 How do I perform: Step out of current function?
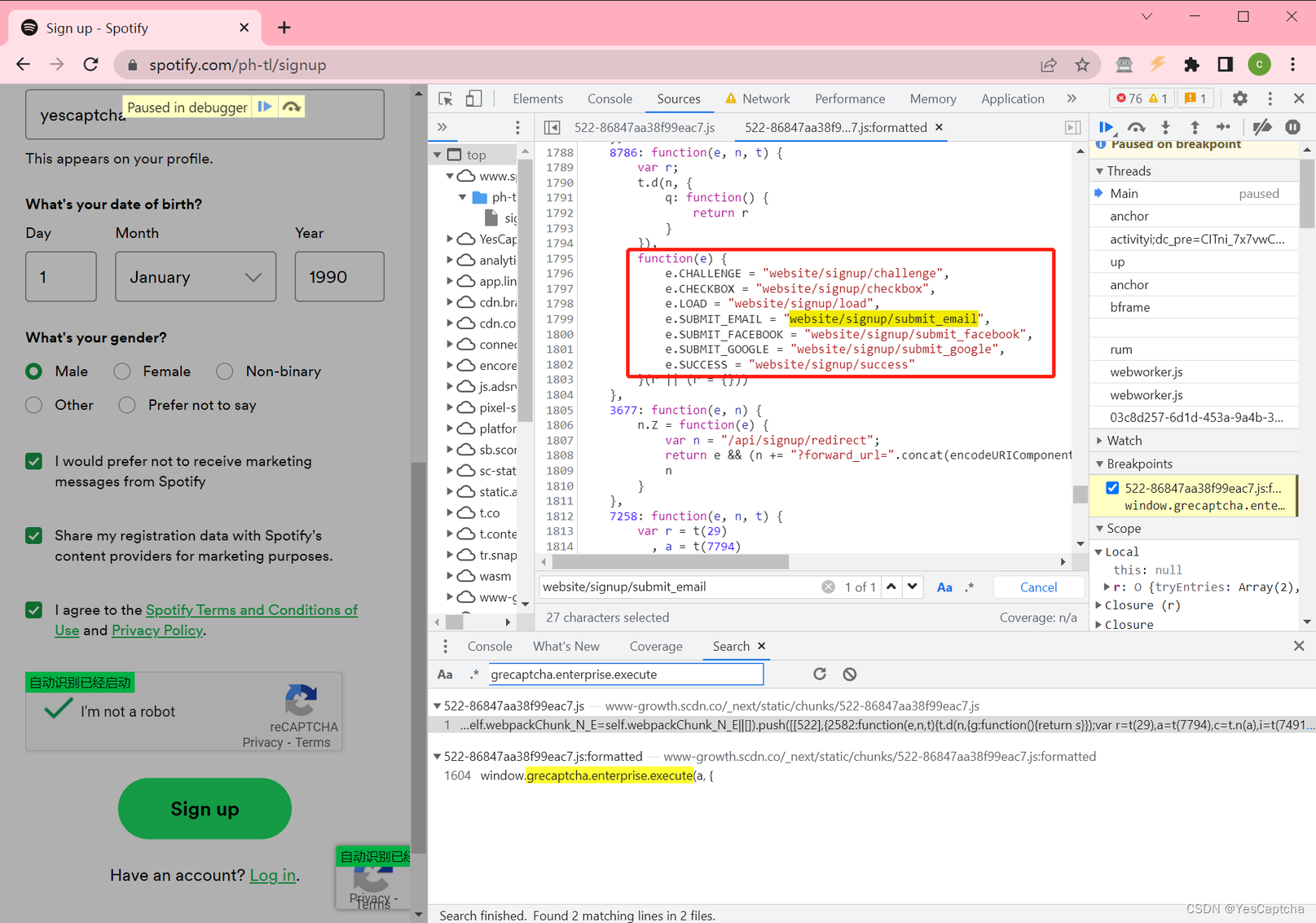click(1195, 127)
